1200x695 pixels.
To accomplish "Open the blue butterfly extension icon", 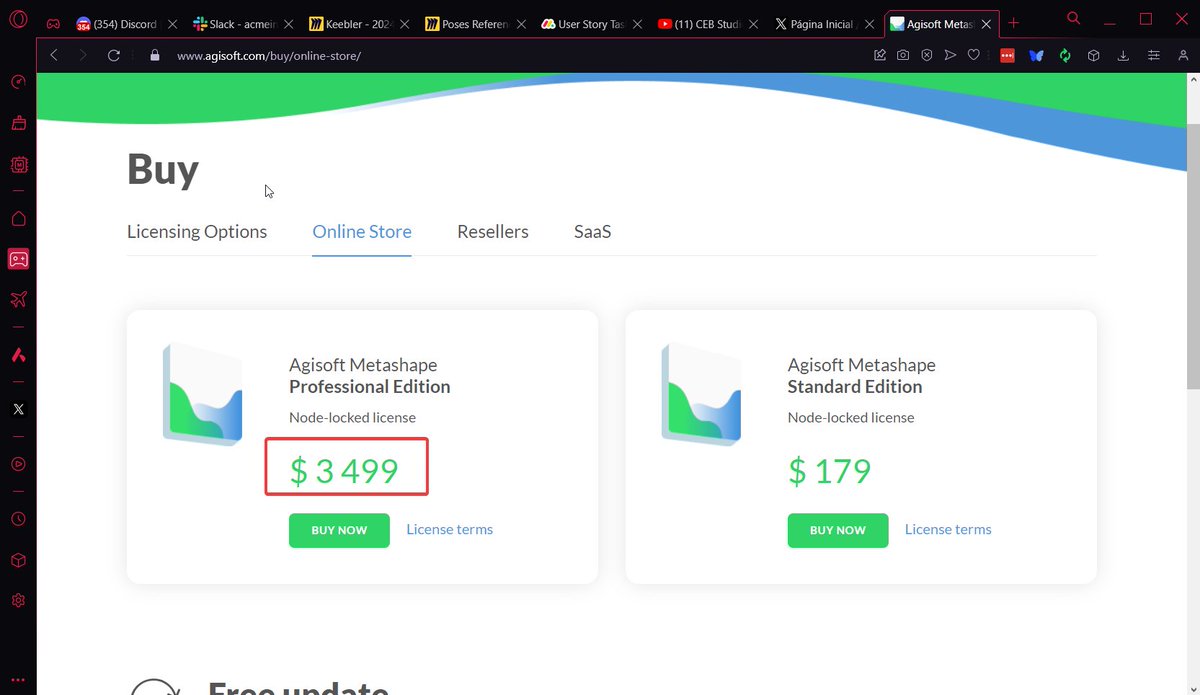I will tap(1036, 55).
